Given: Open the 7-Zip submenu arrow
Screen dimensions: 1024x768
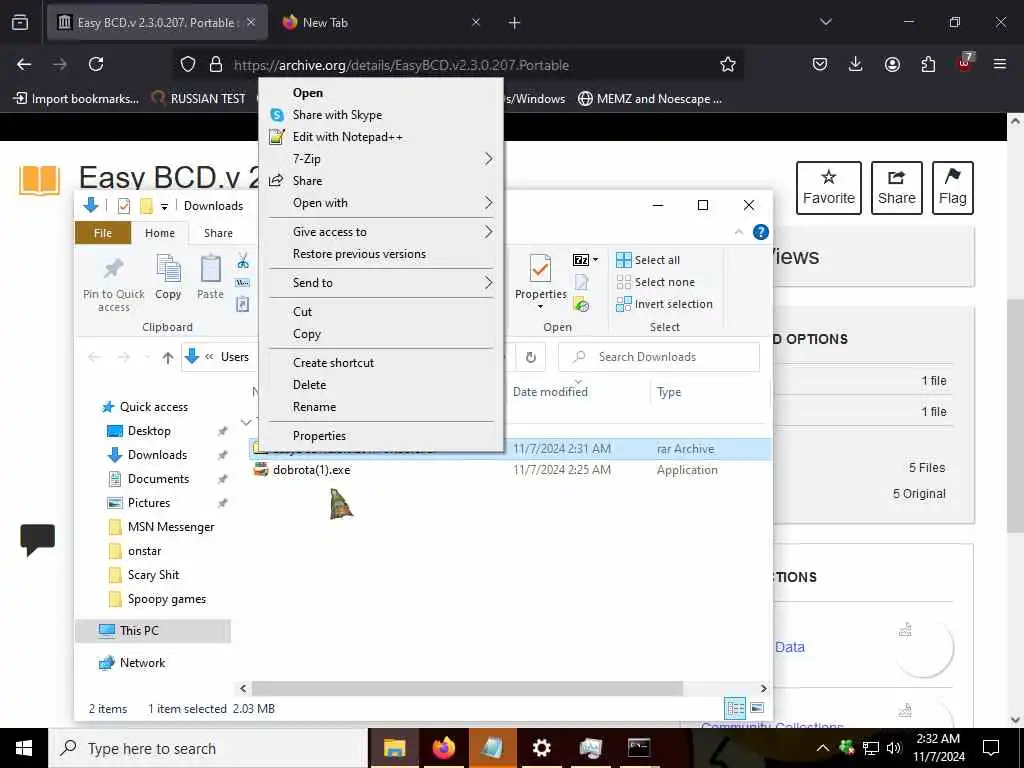Looking at the screenshot, I should [x=488, y=159].
